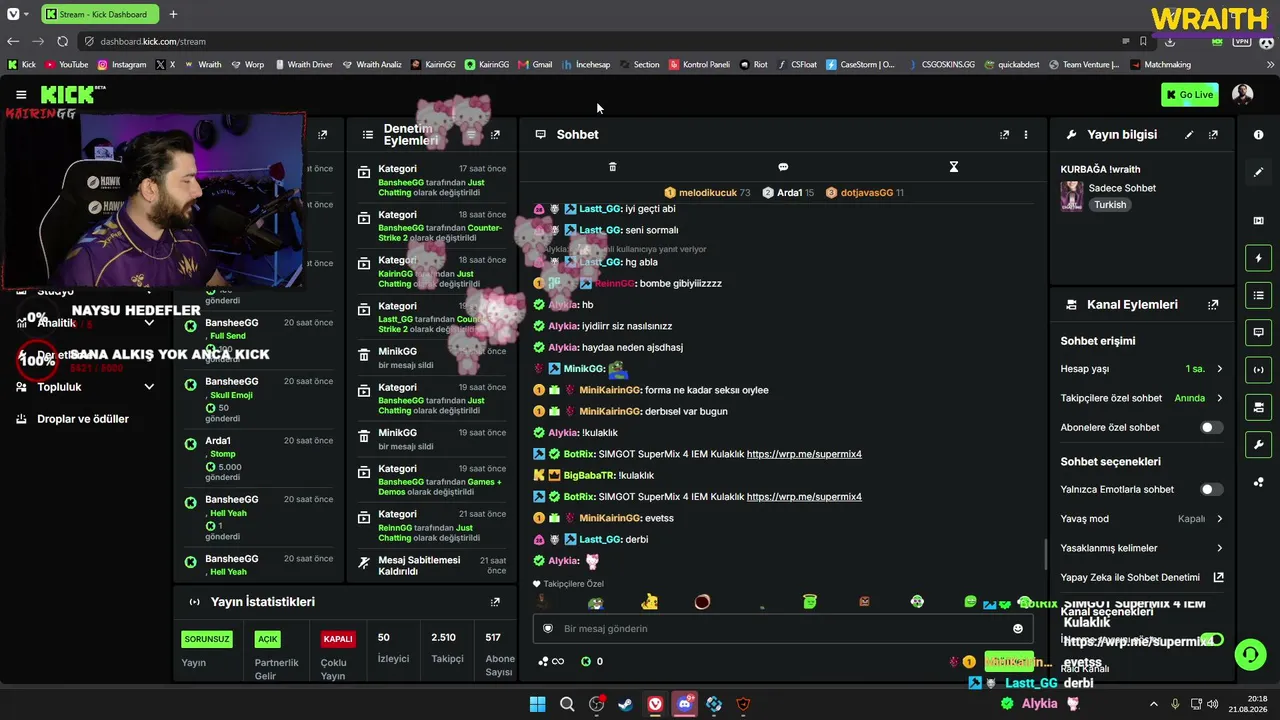Viewport: 1280px width, 720px height.
Task: Pop out the Yayın bilgisi panel
Action: click(x=1213, y=135)
